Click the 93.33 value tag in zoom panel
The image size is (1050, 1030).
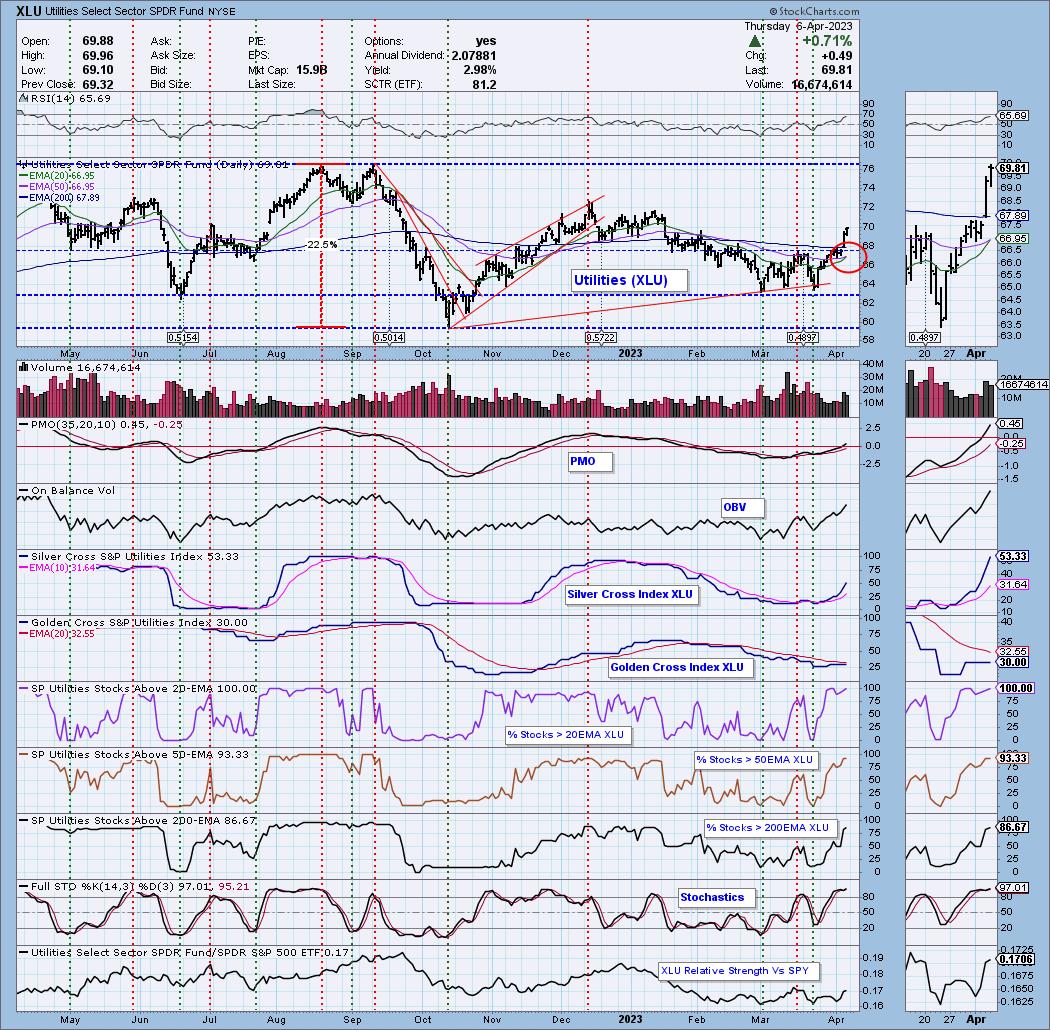1012,758
